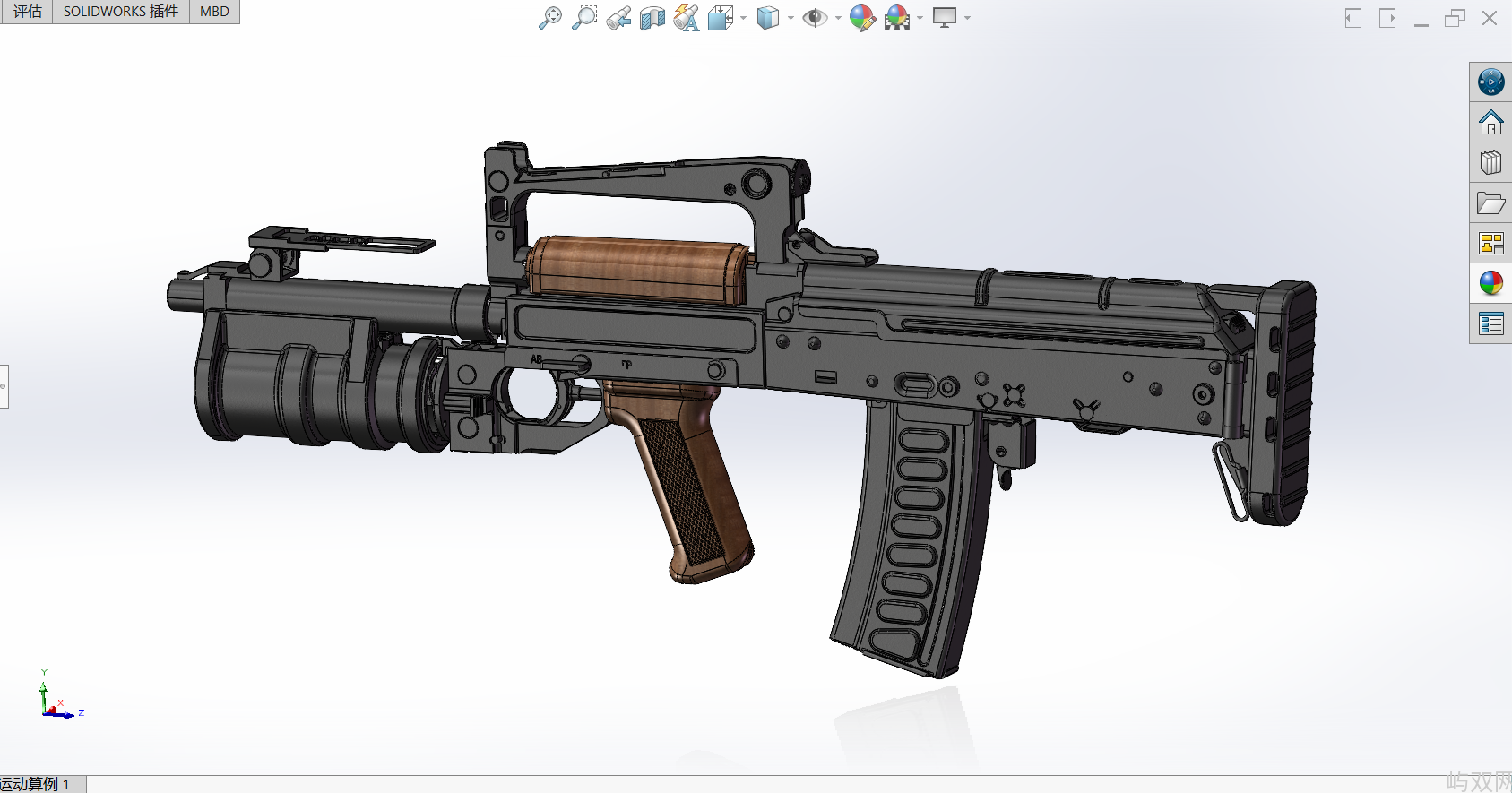Close the document window
This screenshot has width=1512, height=793.
point(1490,18)
